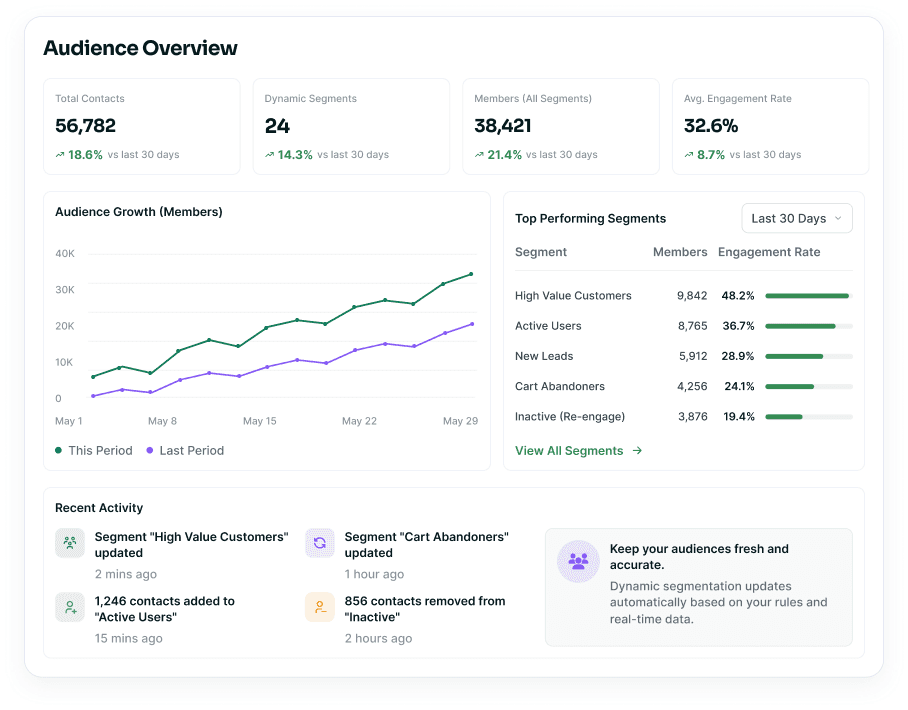The image size is (908, 710).
Task: Click the 9,842 members value
Action: [x=692, y=295]
